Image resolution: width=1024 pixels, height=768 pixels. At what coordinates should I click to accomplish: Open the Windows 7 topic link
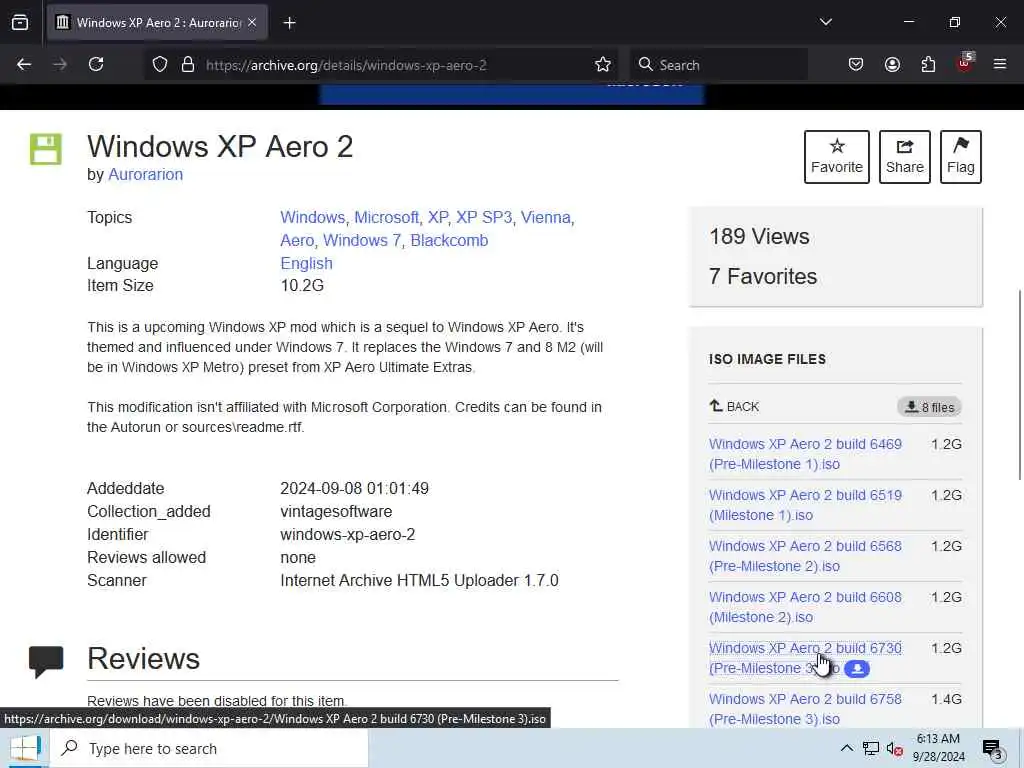pyautogui.click(x=362, y=240)
